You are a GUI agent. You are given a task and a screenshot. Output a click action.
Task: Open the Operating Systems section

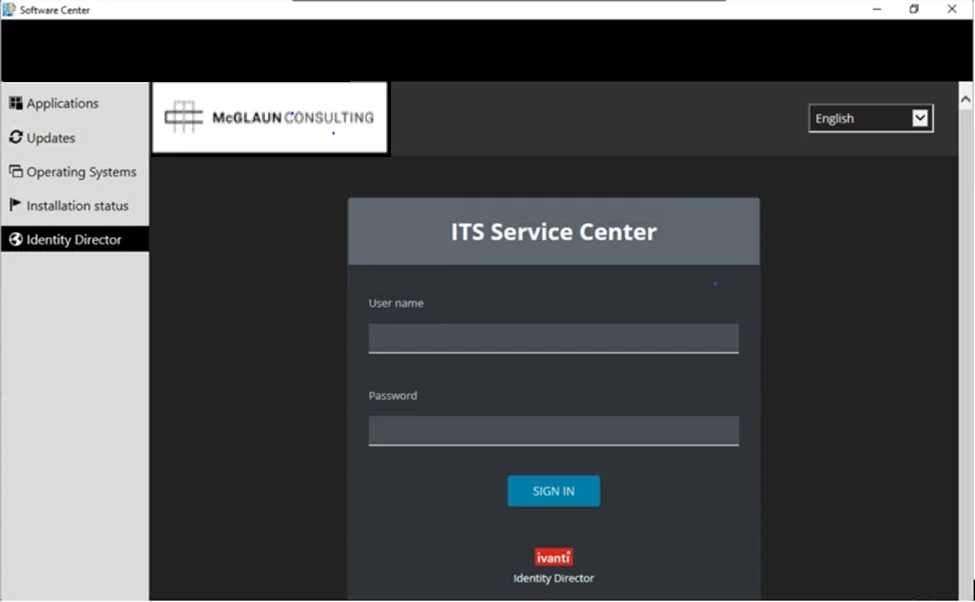[75, 172]
